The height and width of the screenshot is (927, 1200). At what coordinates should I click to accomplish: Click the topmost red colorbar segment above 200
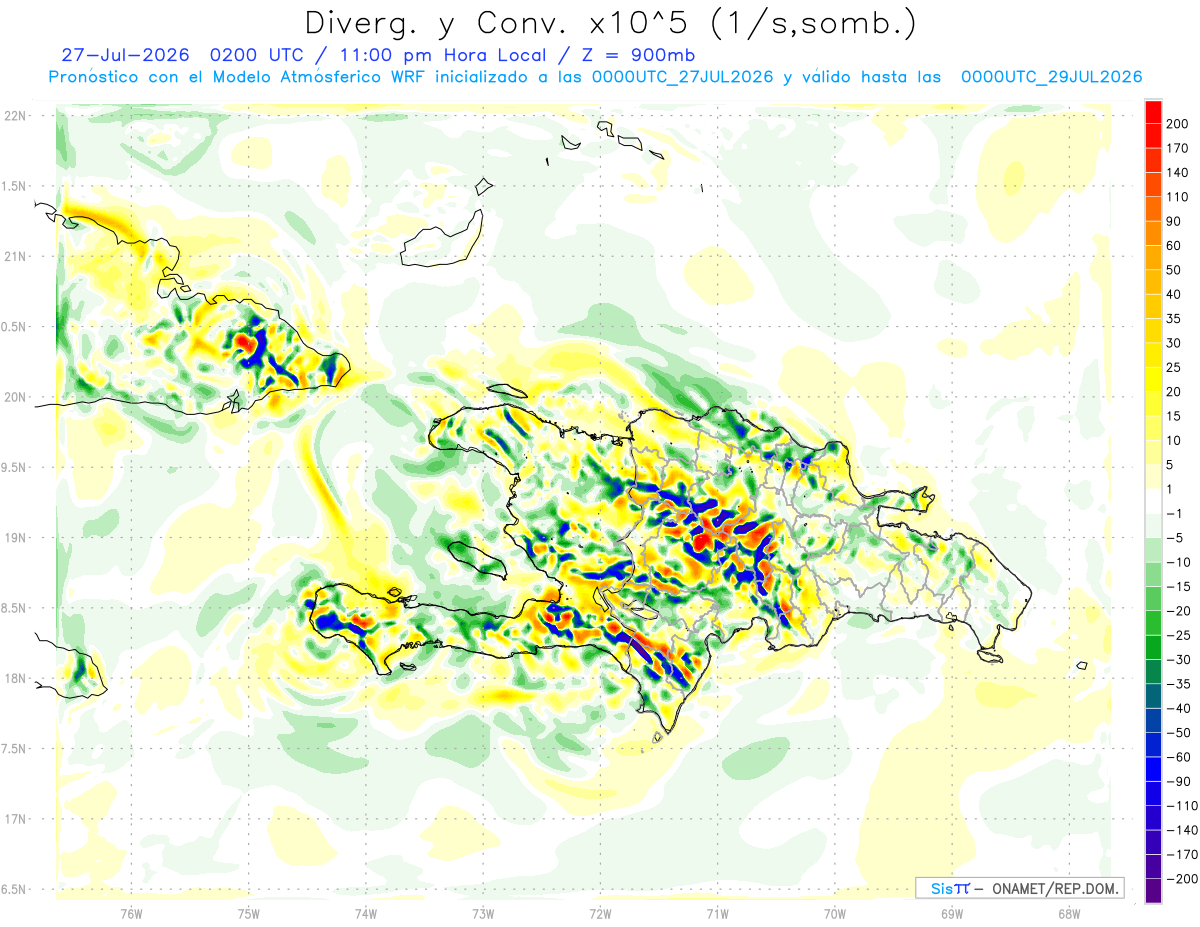pyautogui.click(x=1153, y=112)
